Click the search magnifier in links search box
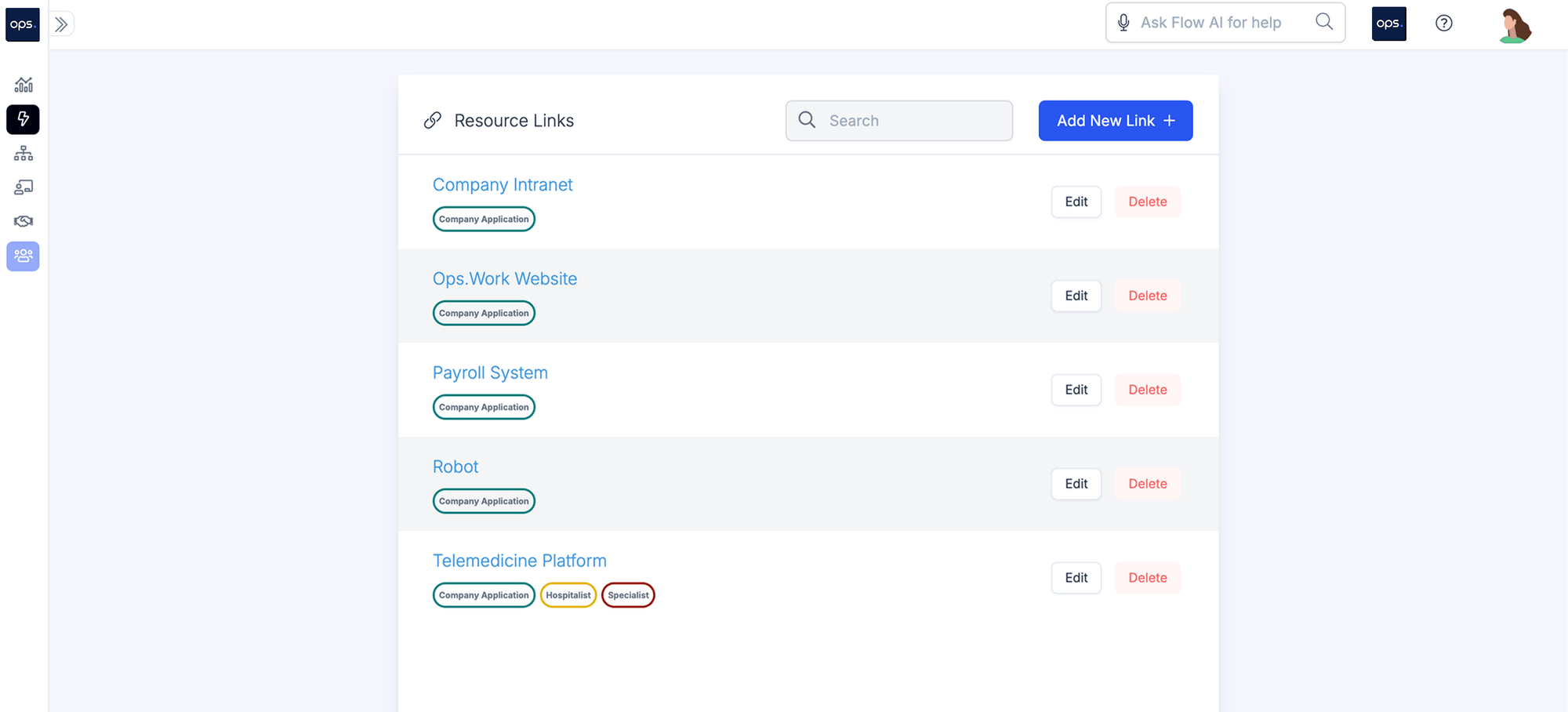The image size is (1568, 712). click(x=807, y=120)
